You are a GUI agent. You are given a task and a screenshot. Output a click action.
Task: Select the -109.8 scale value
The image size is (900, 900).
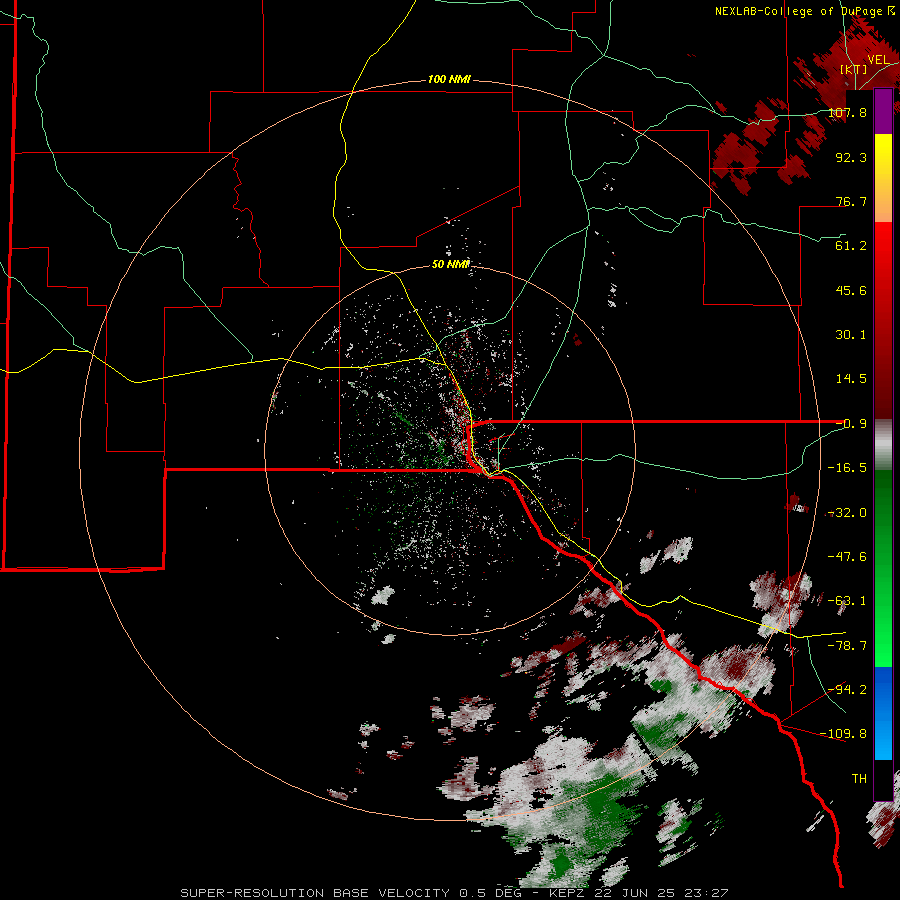pos(843,734)
